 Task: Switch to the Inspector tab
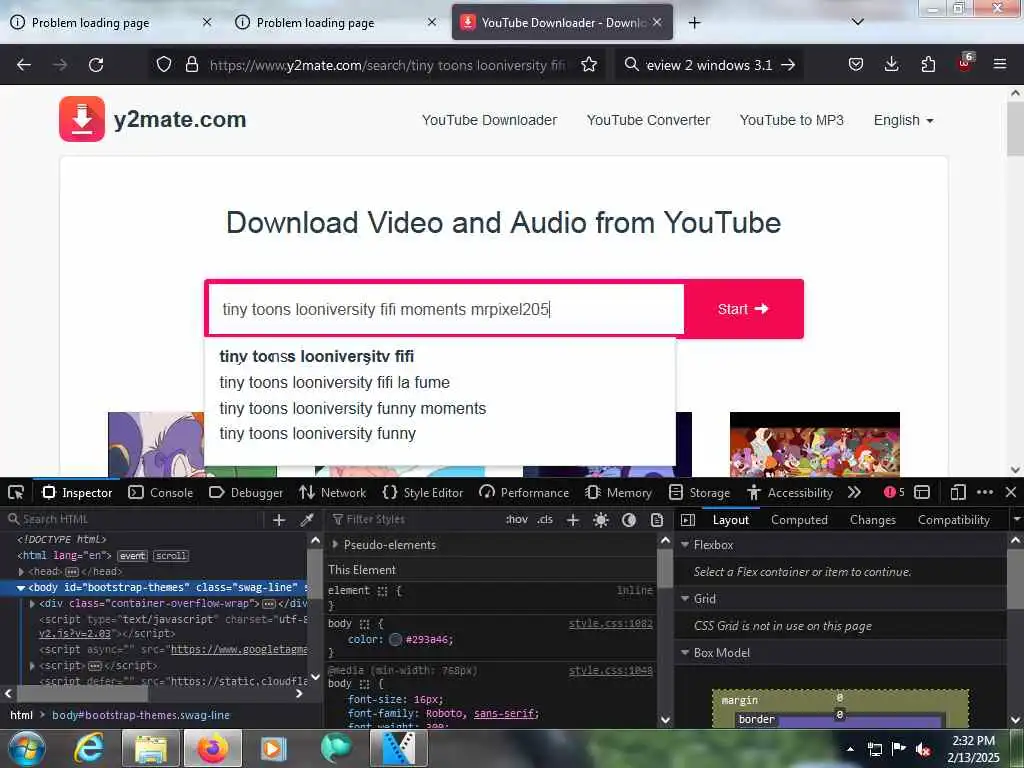click(77, 492)
